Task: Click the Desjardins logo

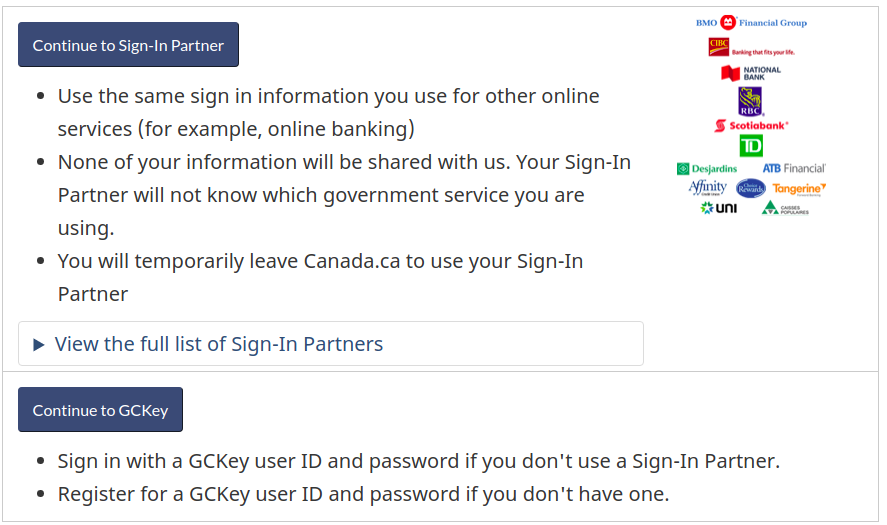Action: click(707, 169)
